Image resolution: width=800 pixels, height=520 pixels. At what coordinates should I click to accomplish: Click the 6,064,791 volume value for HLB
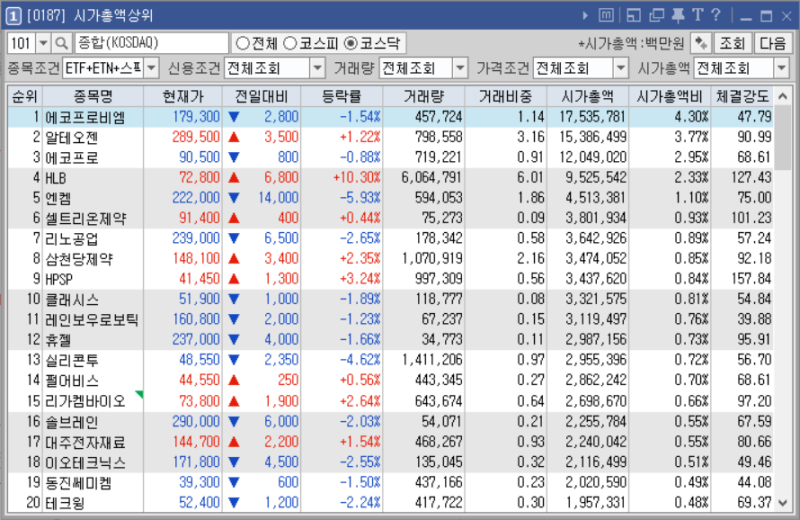431,178
